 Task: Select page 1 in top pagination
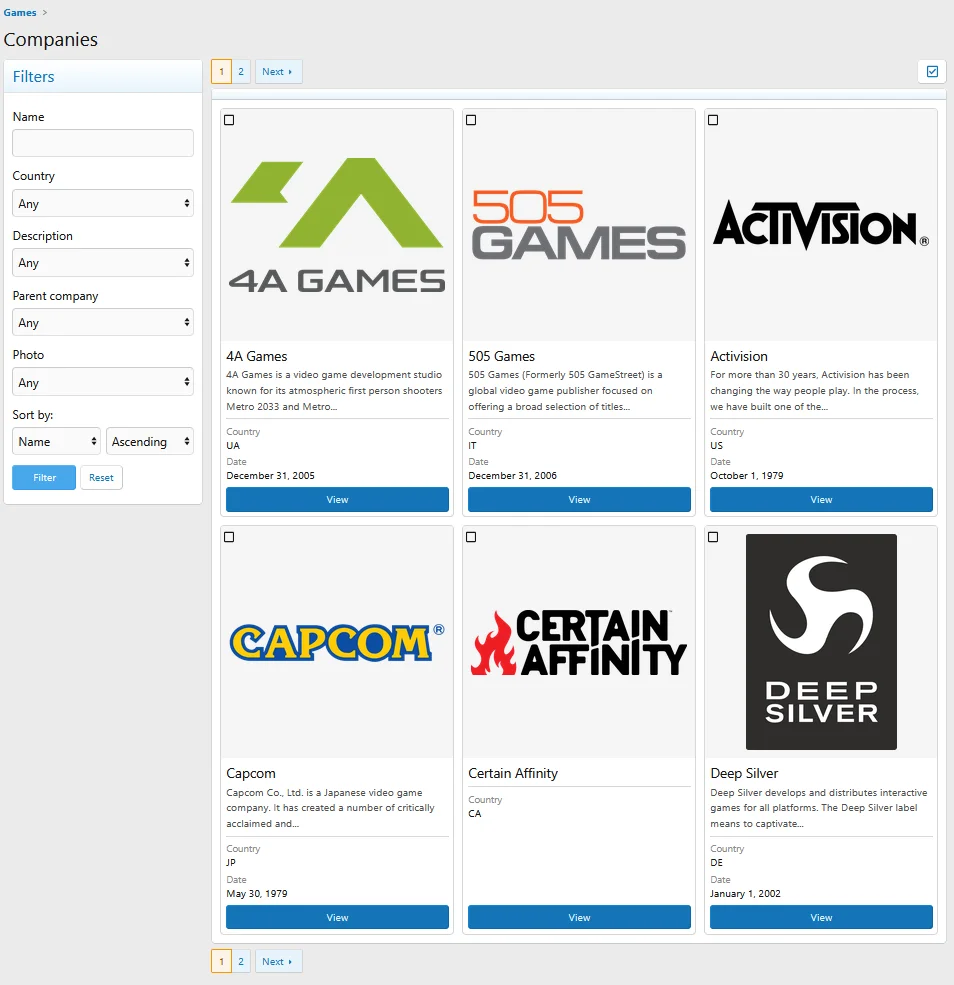[x=221, y=72]
